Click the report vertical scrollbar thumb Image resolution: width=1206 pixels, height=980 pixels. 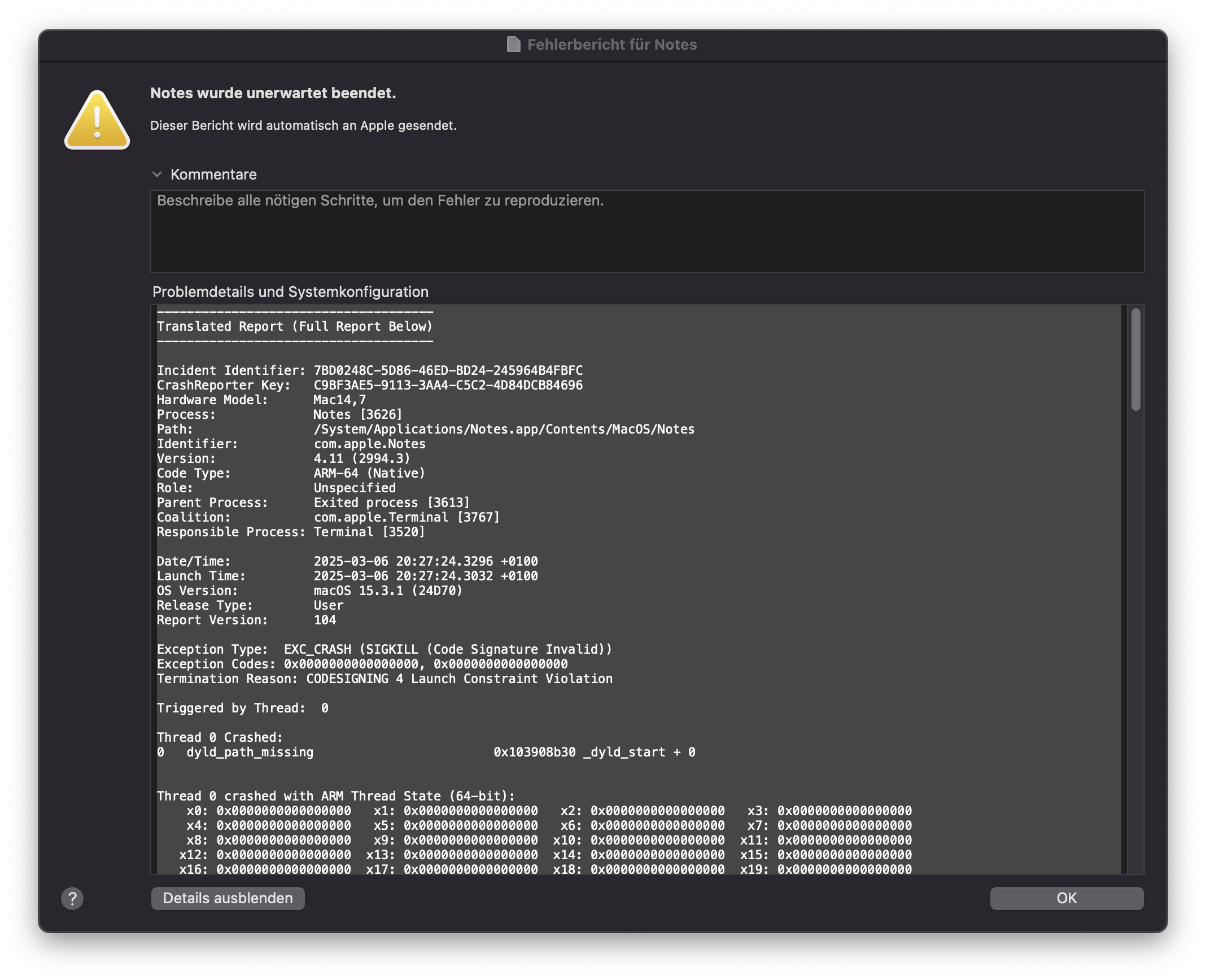(x=1135, y=360)
